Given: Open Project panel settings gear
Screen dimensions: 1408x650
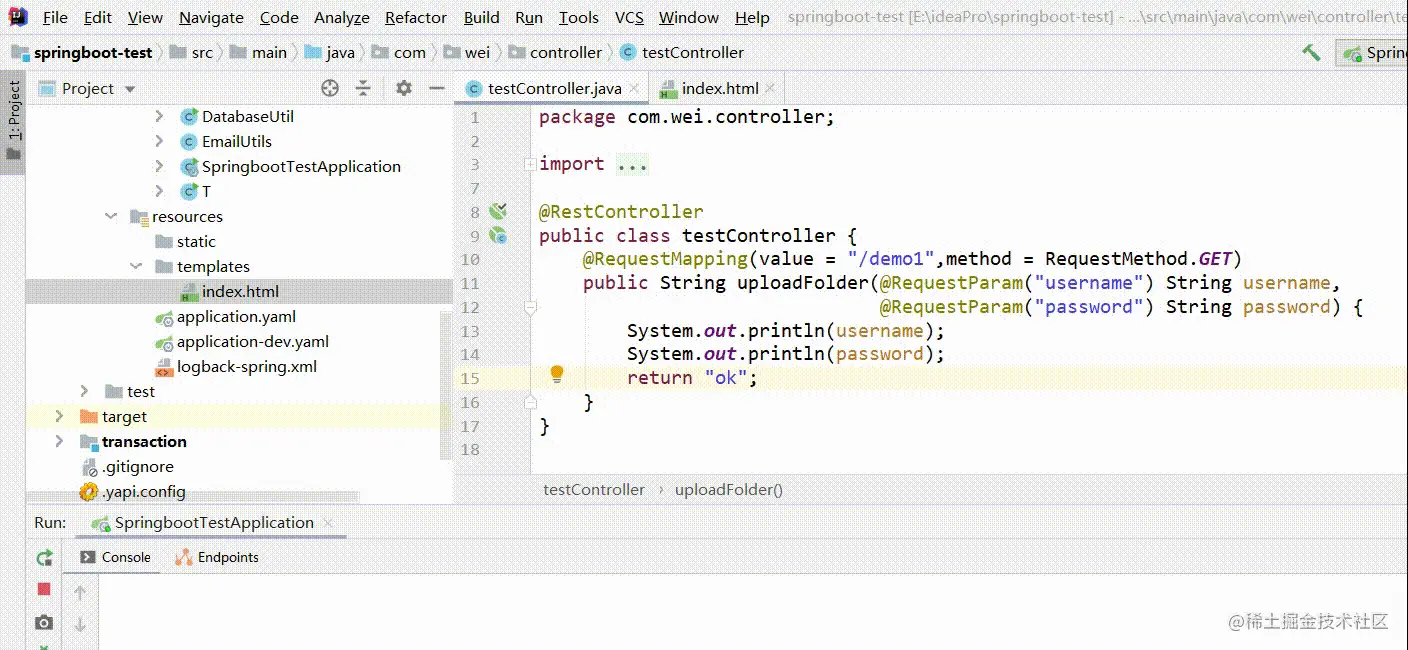Looking at the screenshot, I should click(x=404, y=88).
